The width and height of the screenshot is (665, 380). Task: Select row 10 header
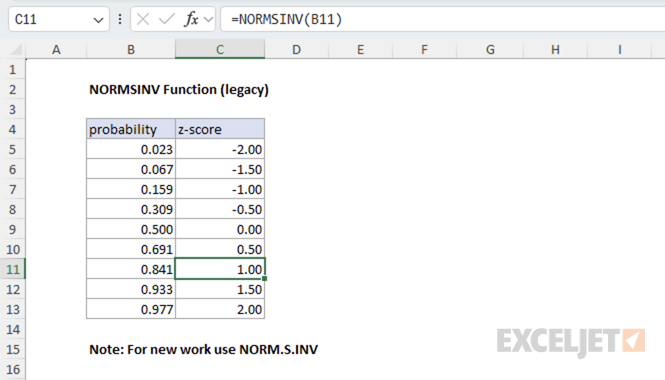click(x=13, y=249)
